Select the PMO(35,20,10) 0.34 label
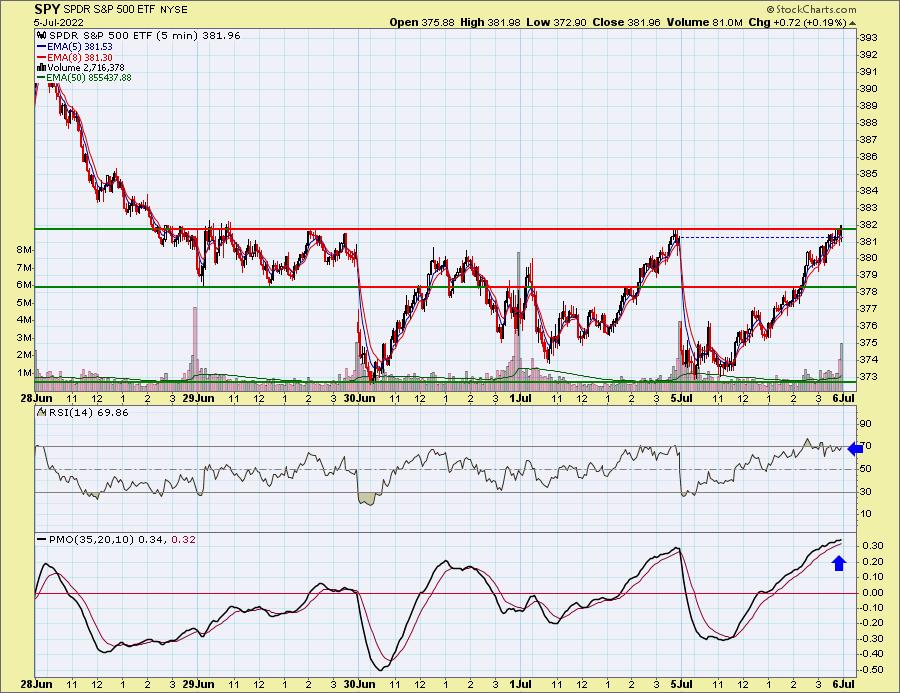The width and height of the screenshot is (900, 693). point(108,540)
